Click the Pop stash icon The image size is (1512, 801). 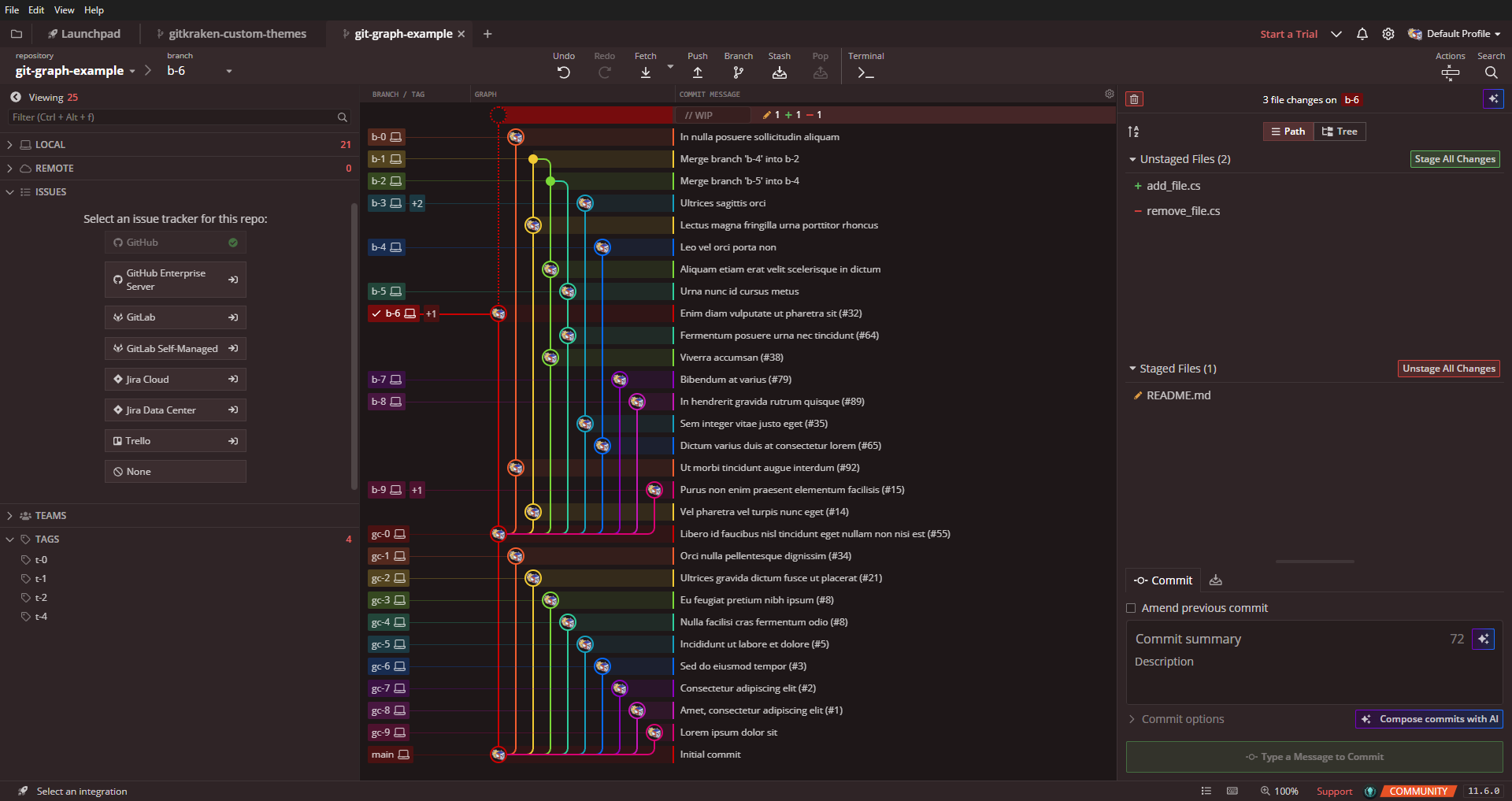pyautogui.click(x=820, y=72)
